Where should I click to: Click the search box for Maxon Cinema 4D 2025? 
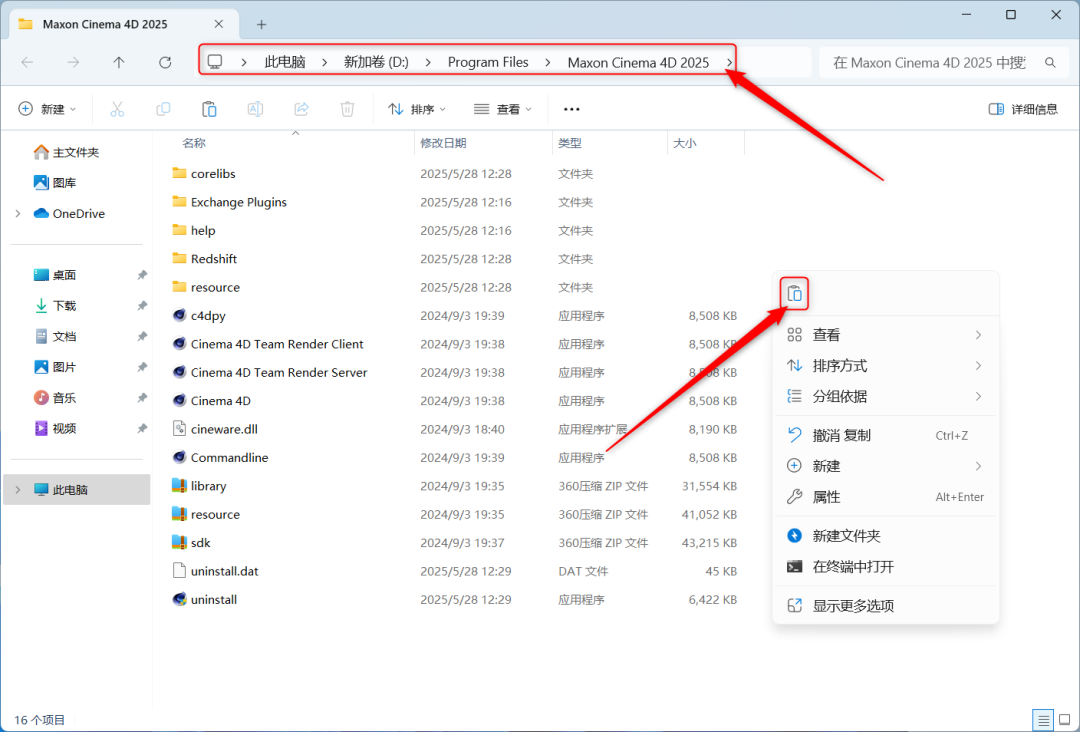click(x=928, y=62)
